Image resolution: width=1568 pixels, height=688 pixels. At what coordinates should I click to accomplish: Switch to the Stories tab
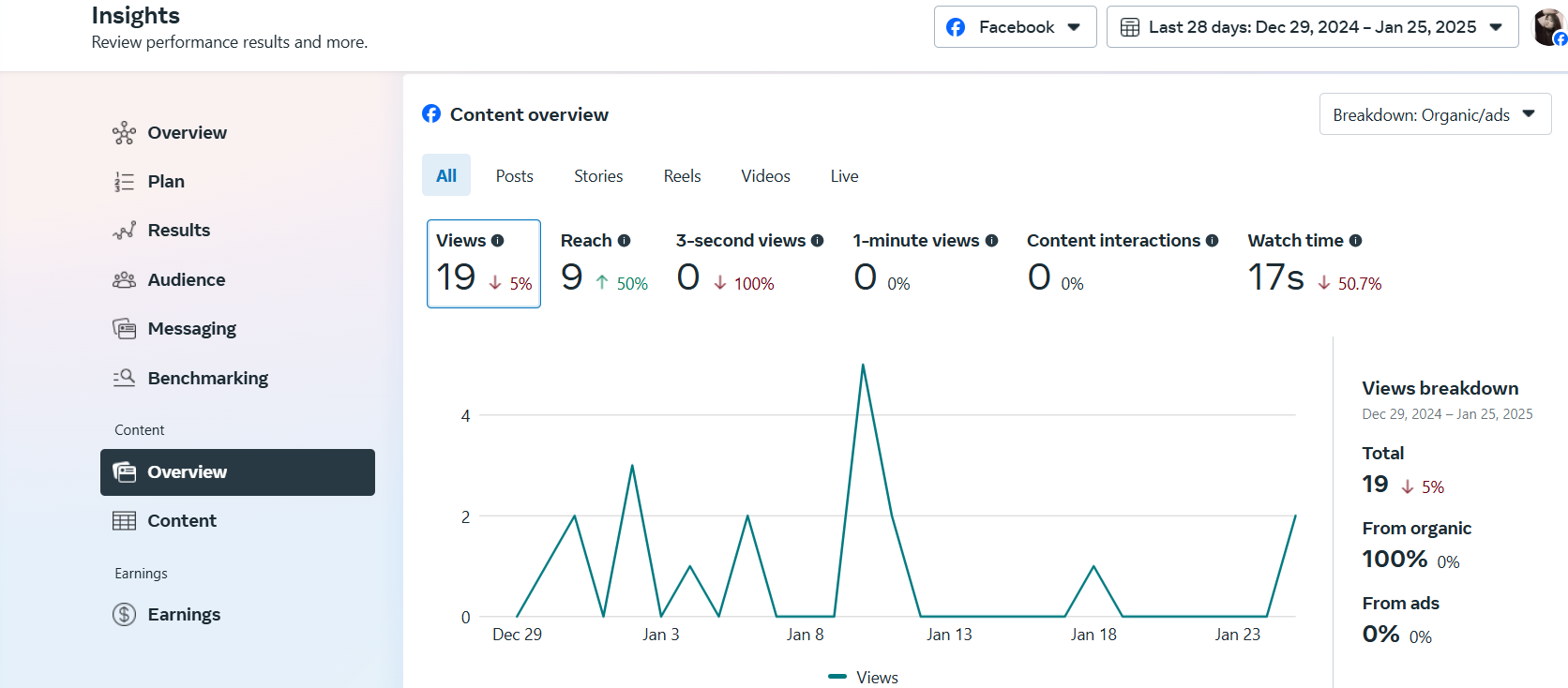coord(598,176)
